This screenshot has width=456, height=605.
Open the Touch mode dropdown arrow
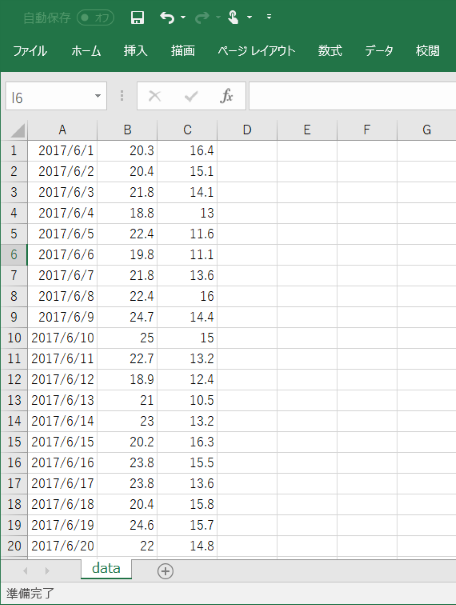250,17
